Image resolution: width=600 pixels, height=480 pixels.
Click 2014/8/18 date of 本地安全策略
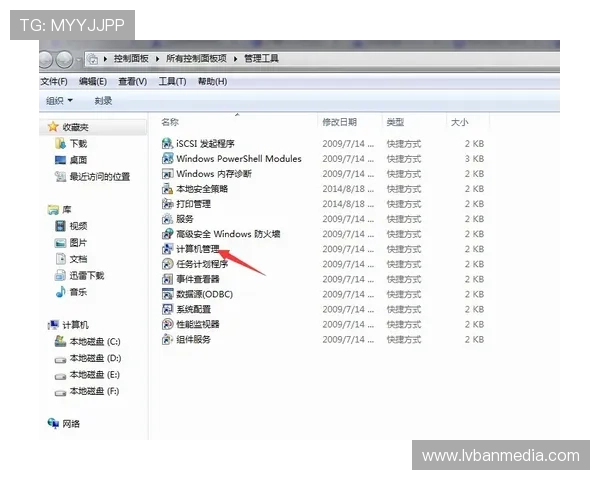pos(348,189)
